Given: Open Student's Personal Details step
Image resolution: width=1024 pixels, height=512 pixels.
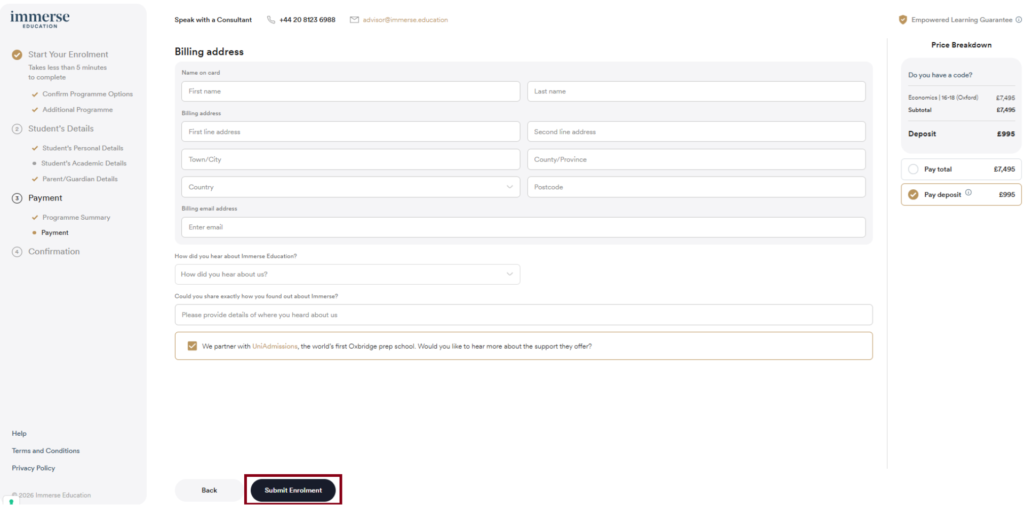Looking at the screenshot, I should (83, 148).
